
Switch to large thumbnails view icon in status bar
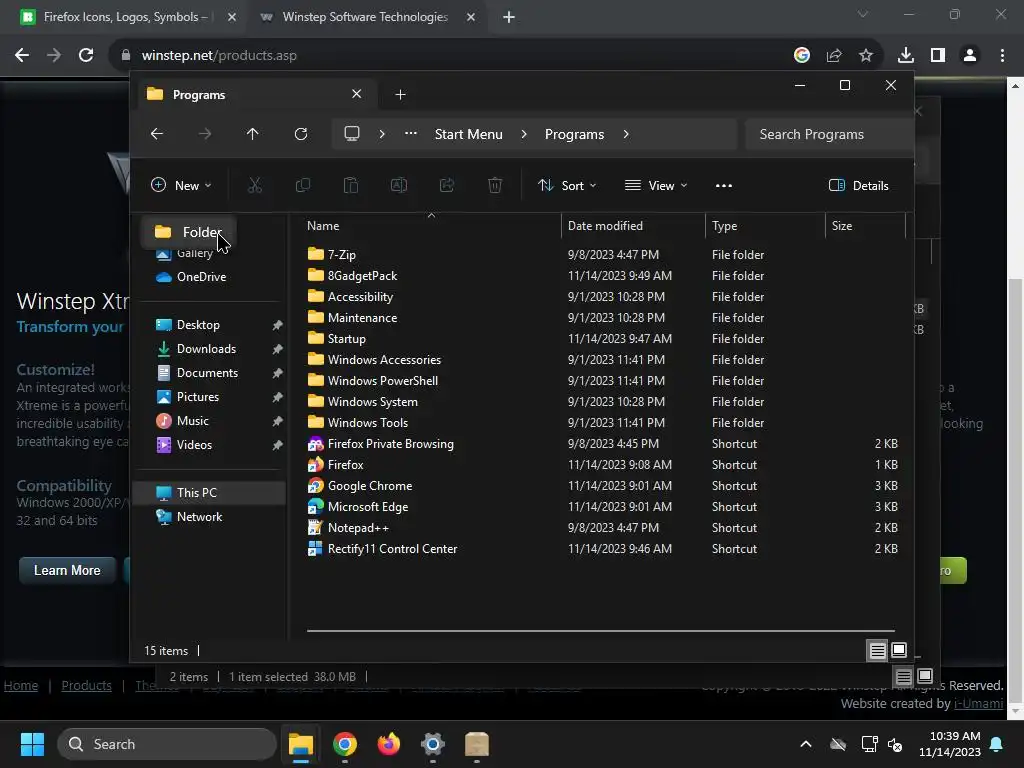point(899,650)
